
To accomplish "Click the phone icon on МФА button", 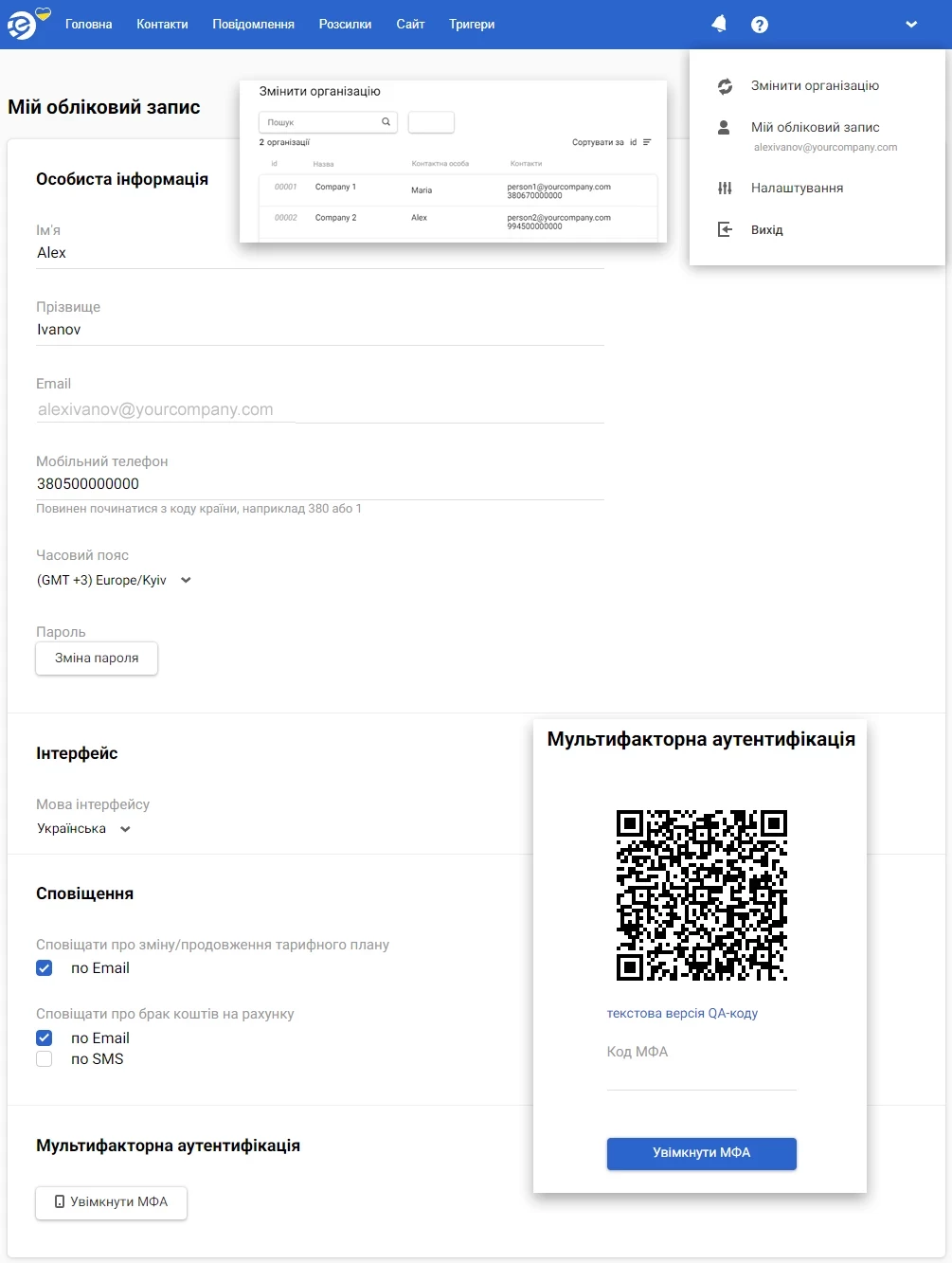I will (x=60, y=1202).
